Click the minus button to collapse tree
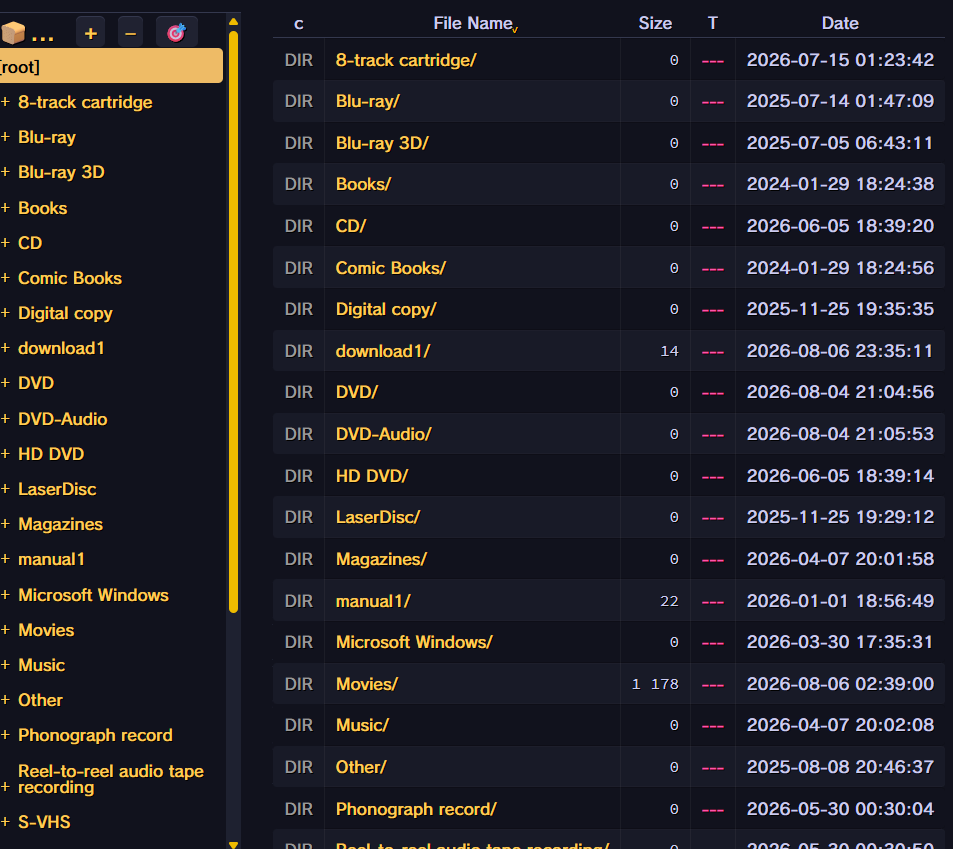This screenshot has height=849, width=953. coord(130,33)
